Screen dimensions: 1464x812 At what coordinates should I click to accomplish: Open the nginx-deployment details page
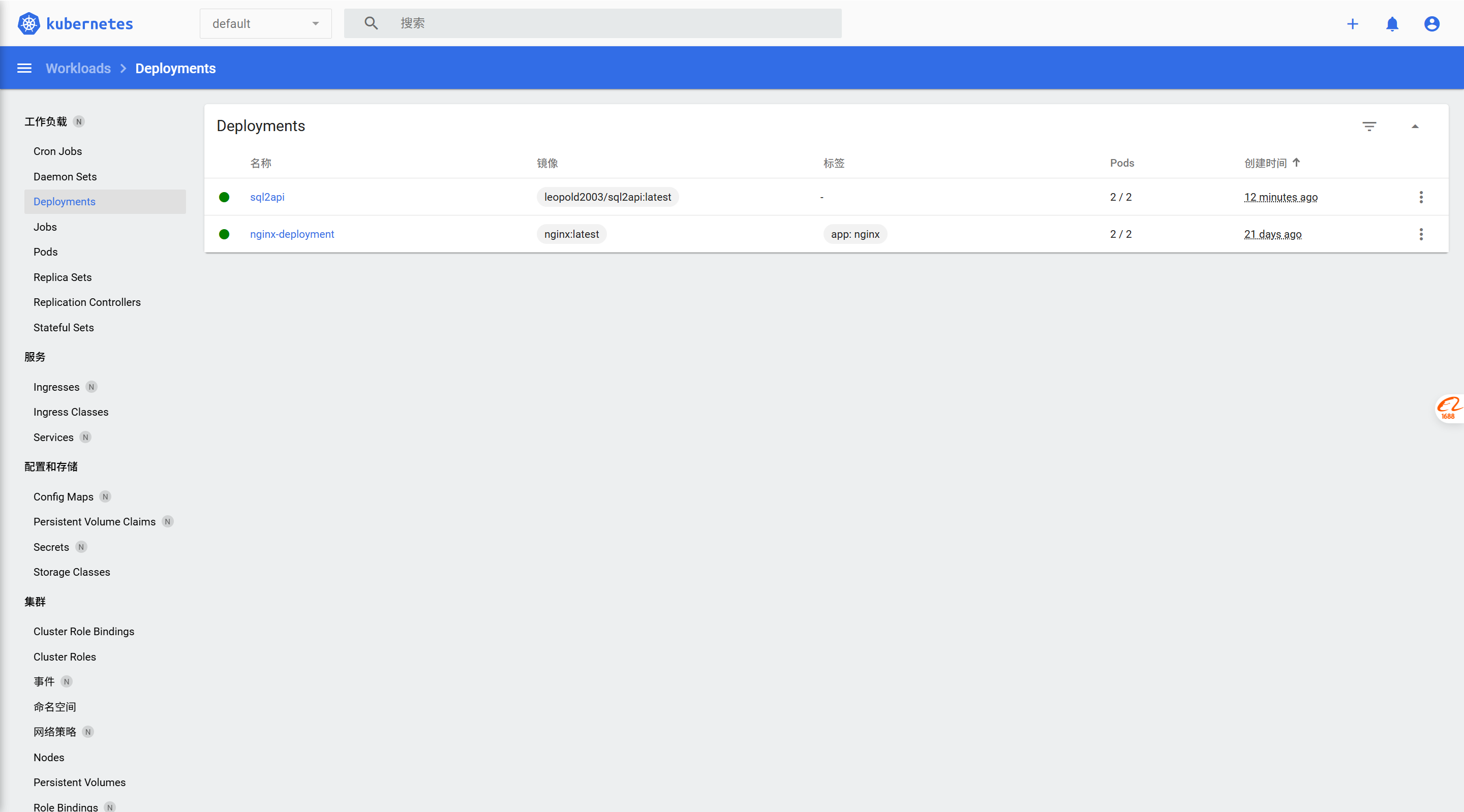click(x=292, y=234)
